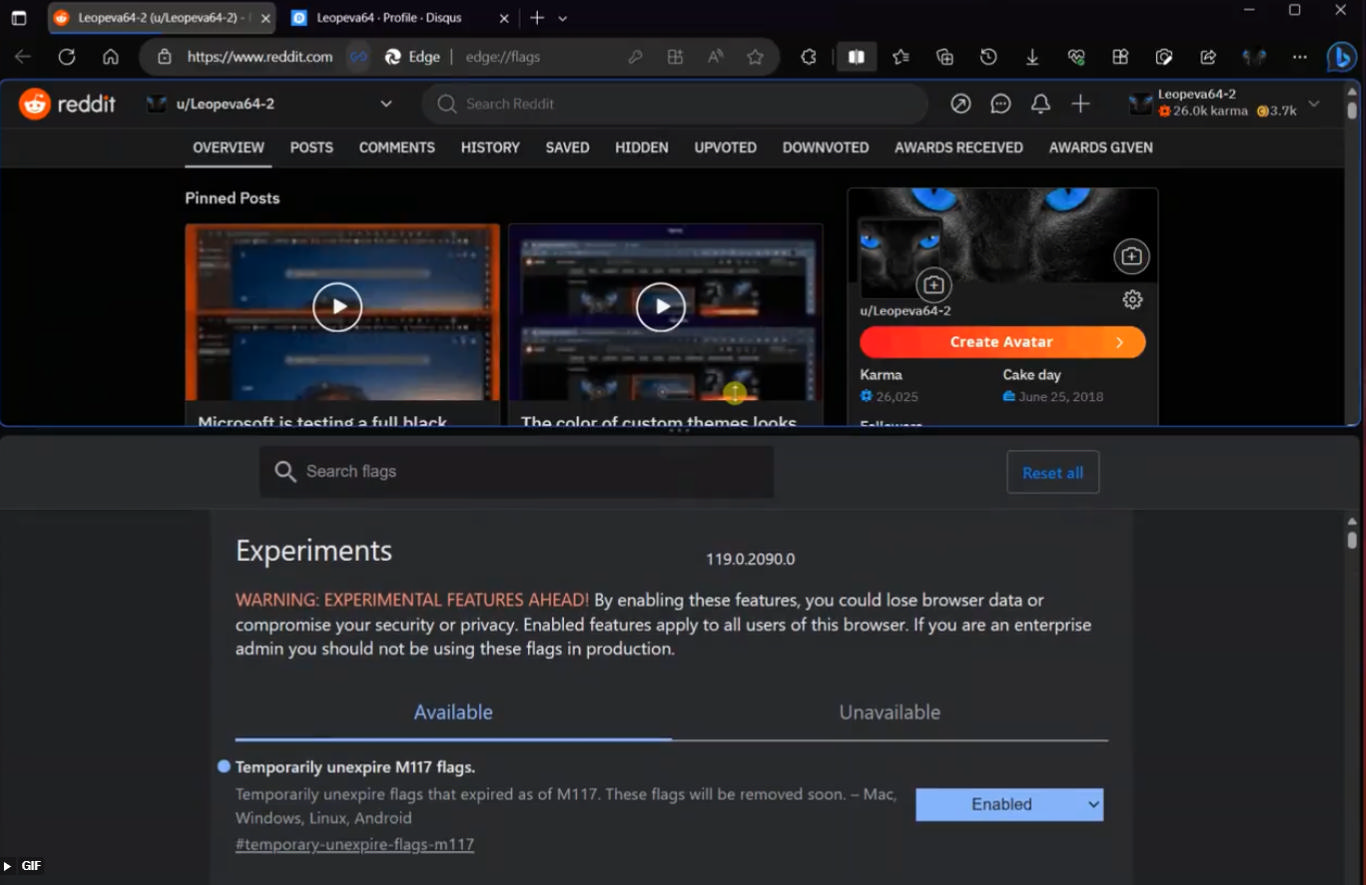
Task: Open the Bing Copilot sidebar icon
Action: 1341,57
